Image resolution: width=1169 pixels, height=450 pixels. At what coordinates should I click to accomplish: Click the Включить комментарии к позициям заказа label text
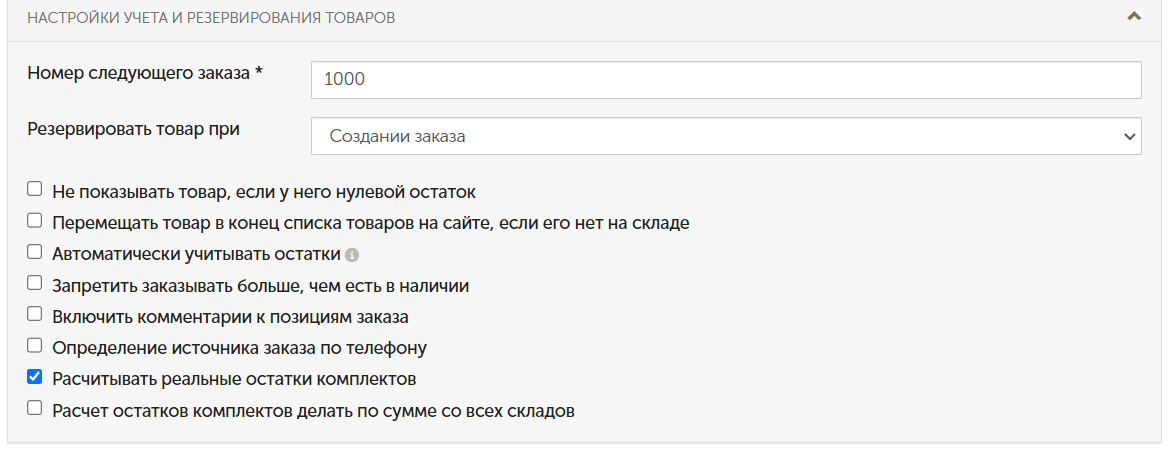click(x=230, y=317)
